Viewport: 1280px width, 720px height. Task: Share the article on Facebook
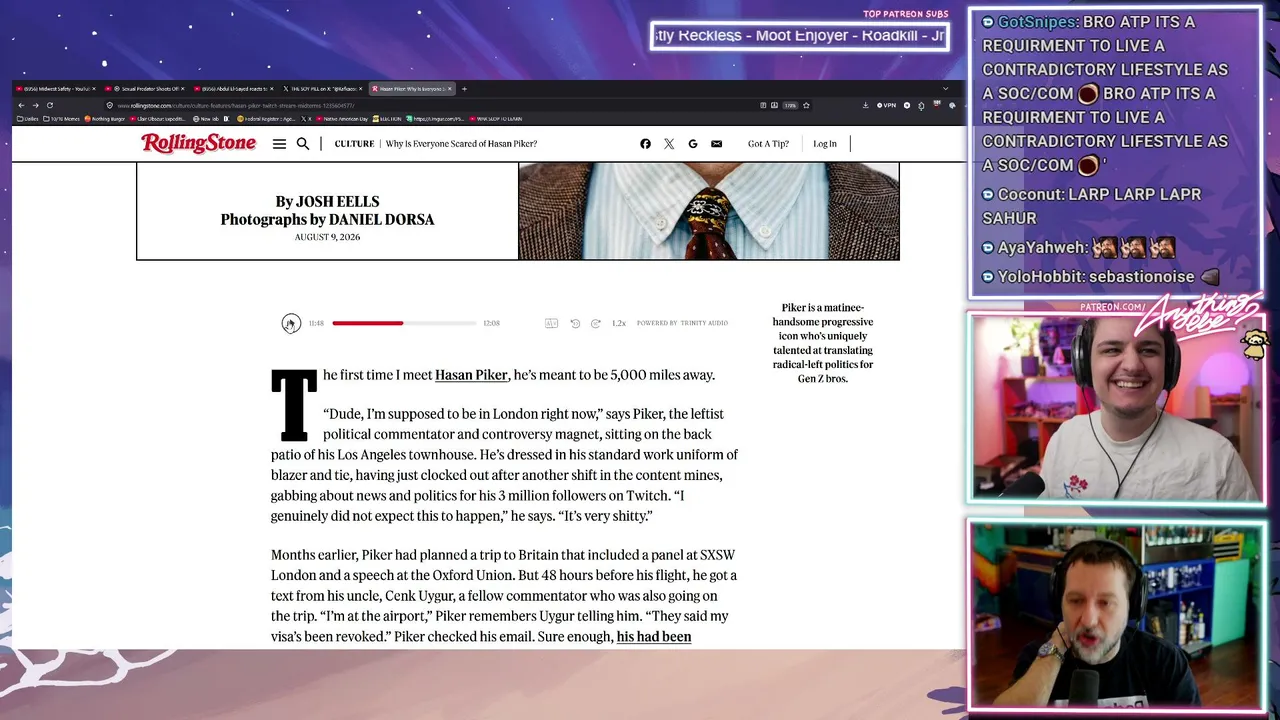645,144
